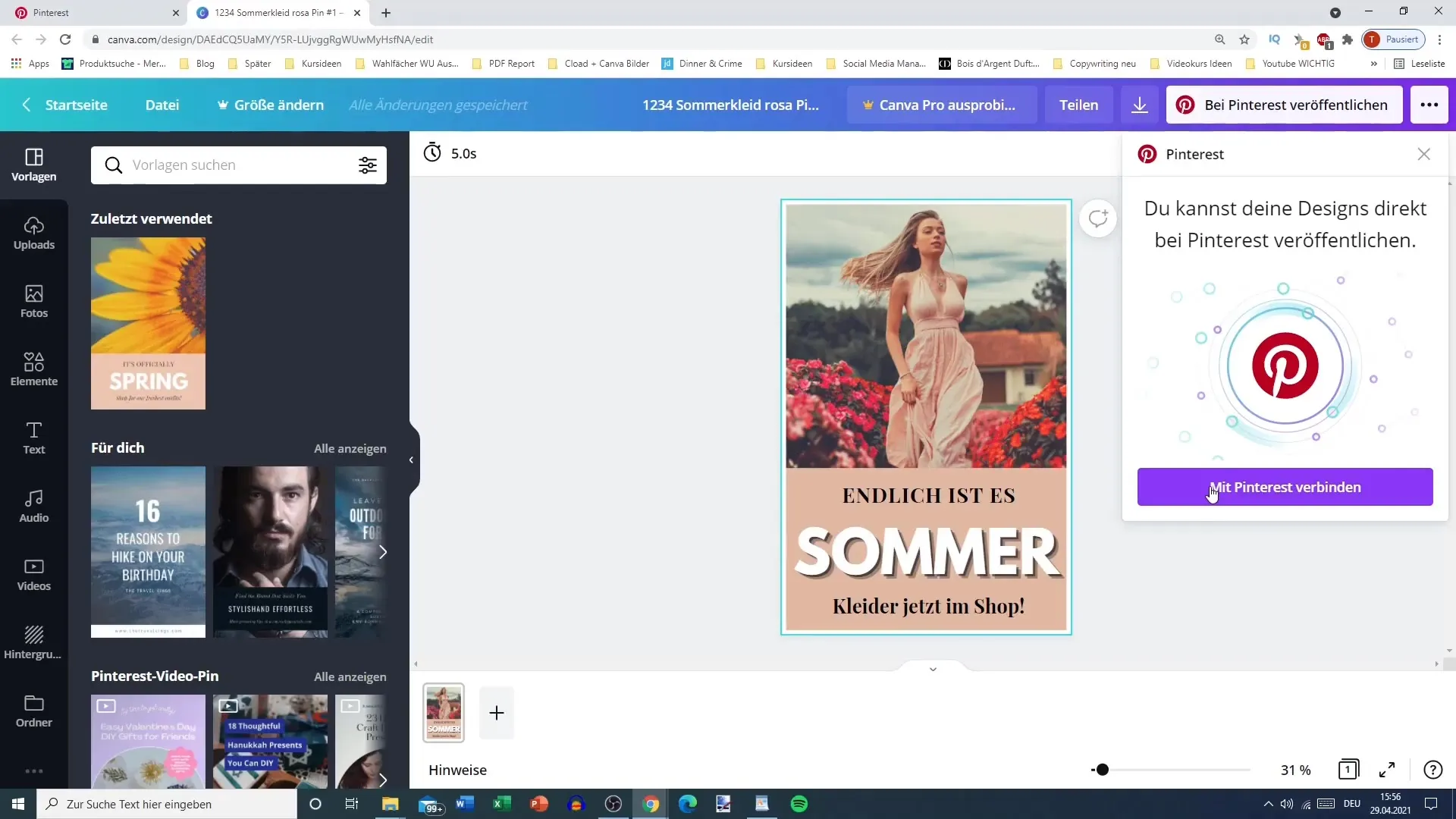Open the Audio sidebar panel
This screenshot has width=1456, height=819.
[x=33, y=506]
